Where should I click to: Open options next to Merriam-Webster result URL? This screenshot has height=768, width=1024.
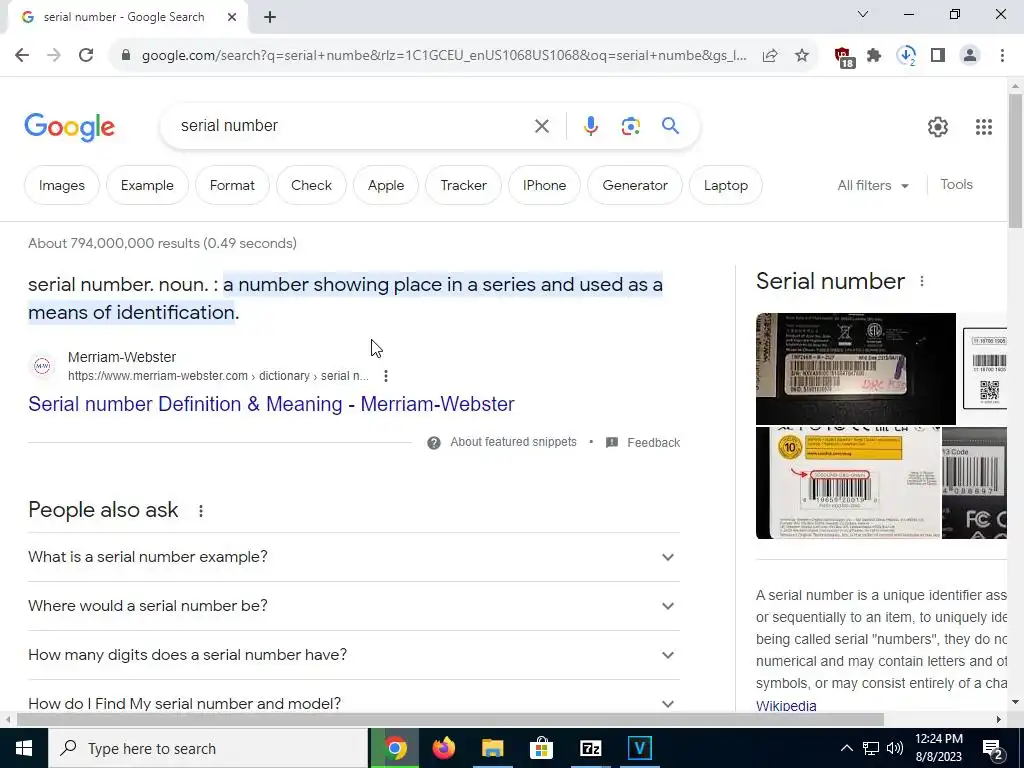[386, 376]
